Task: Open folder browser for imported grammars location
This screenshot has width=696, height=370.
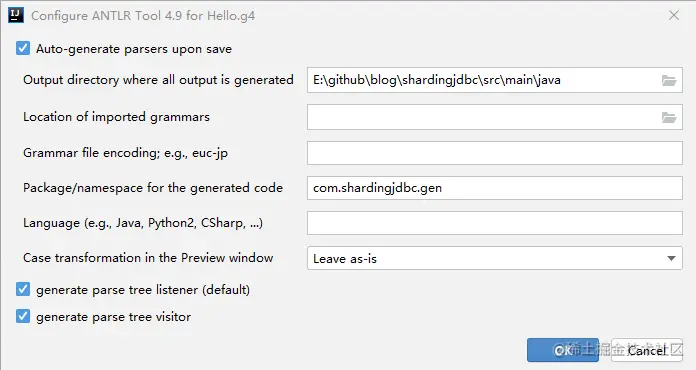Action: point(668,118)
